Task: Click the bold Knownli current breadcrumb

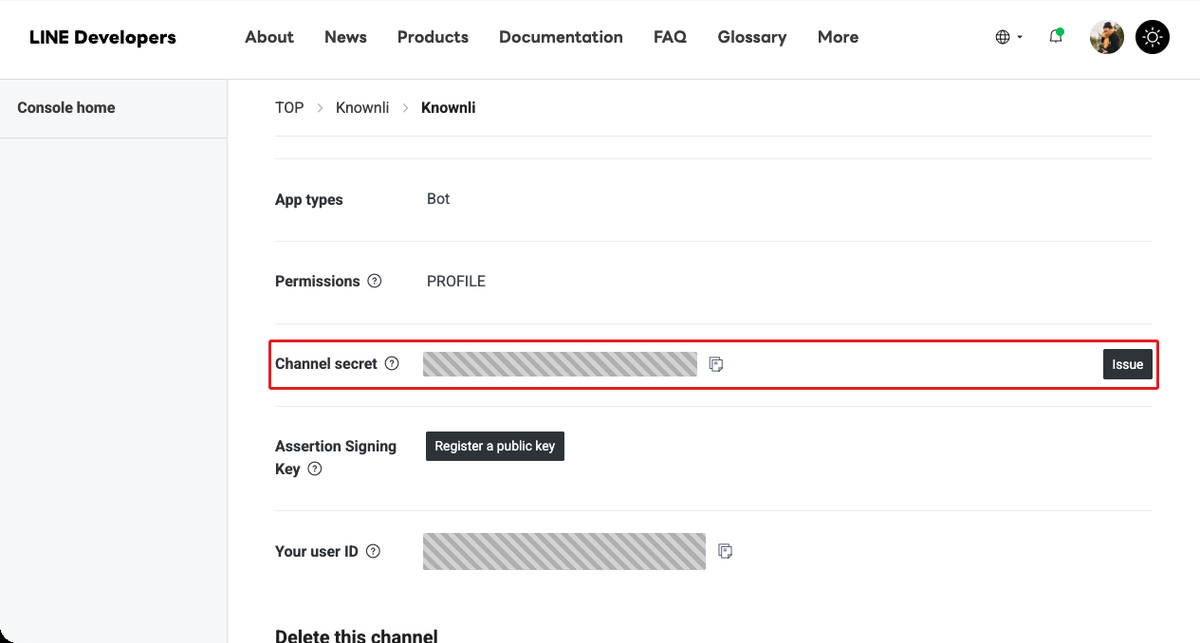Action: point(448,108)
